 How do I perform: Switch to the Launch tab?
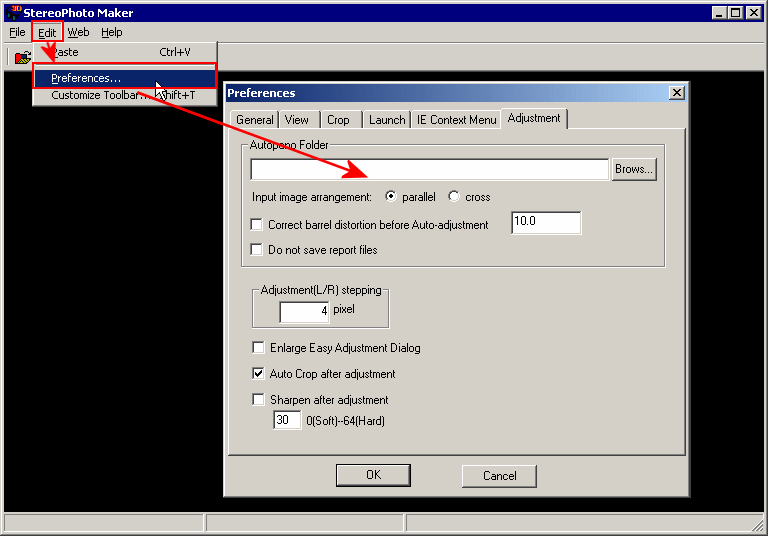(387, 120)
